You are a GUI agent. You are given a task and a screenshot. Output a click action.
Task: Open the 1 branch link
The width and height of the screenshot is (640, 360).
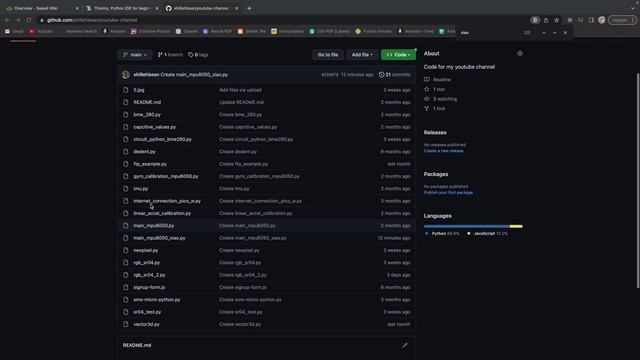(170, 55)
